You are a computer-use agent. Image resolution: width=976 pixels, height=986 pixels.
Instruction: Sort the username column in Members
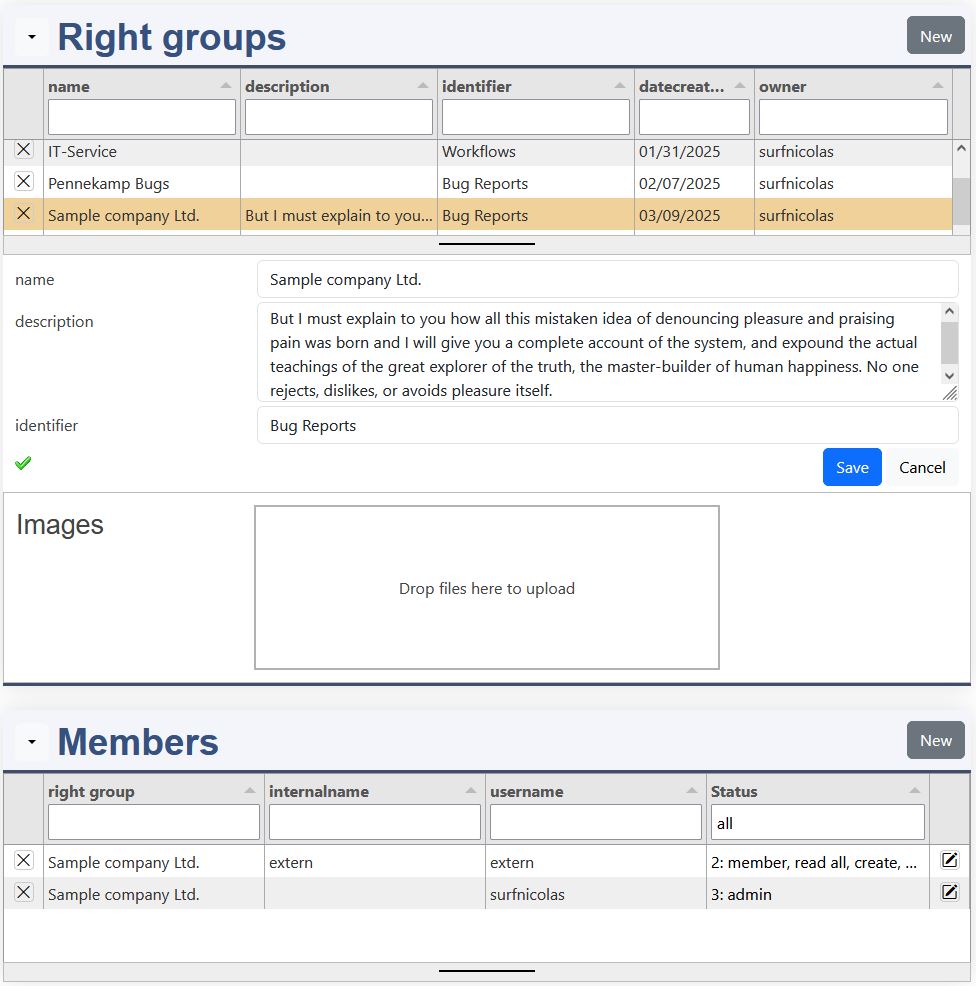click(x=690, y=792)
